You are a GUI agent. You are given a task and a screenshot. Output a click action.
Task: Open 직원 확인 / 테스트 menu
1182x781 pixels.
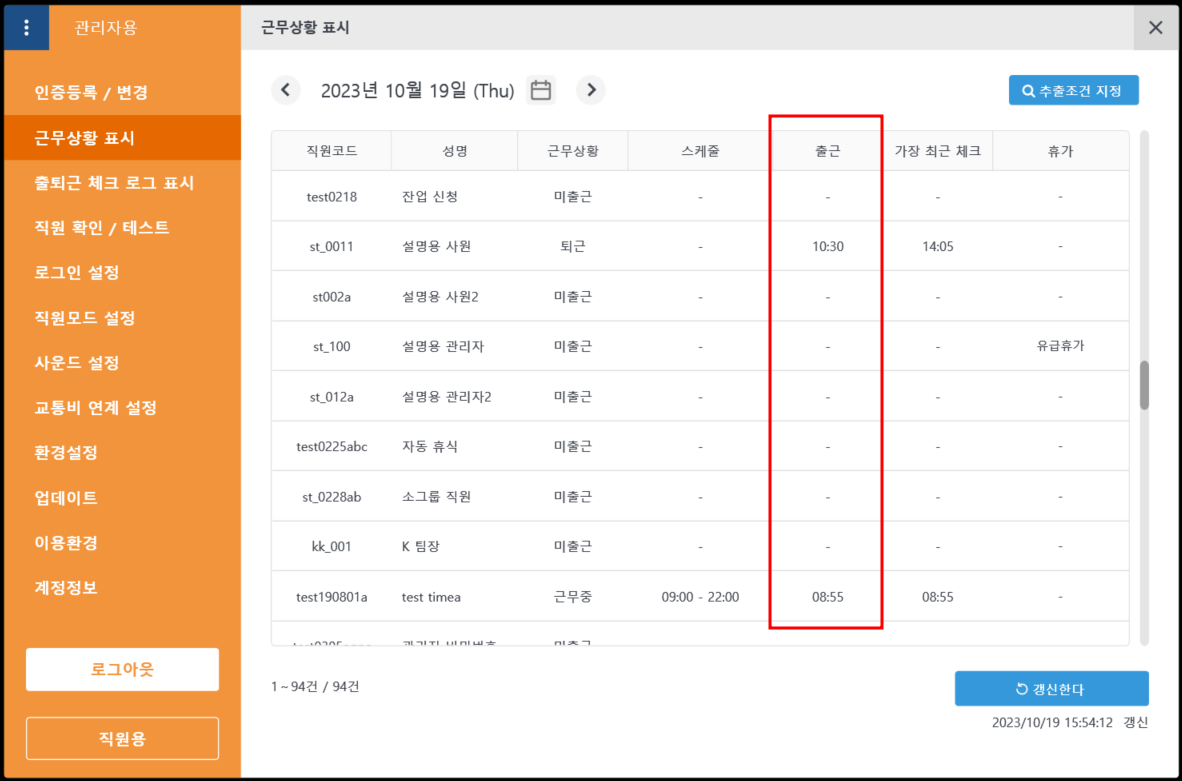102,228
